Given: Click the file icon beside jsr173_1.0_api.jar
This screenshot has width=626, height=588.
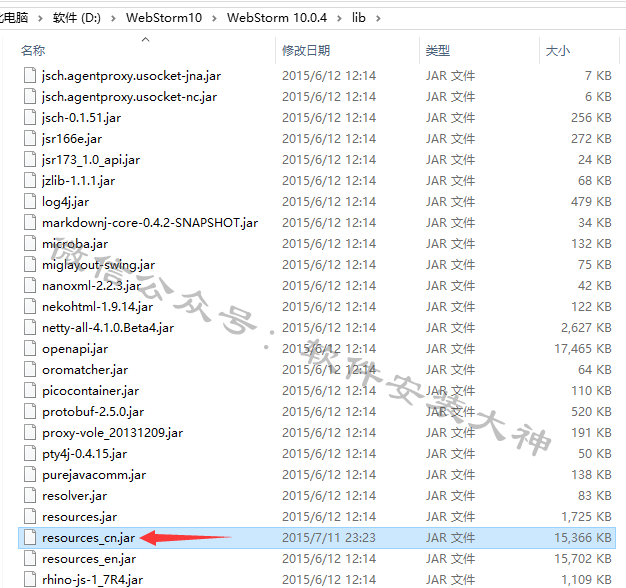Looking at the screenshot, I should [30, 160].
